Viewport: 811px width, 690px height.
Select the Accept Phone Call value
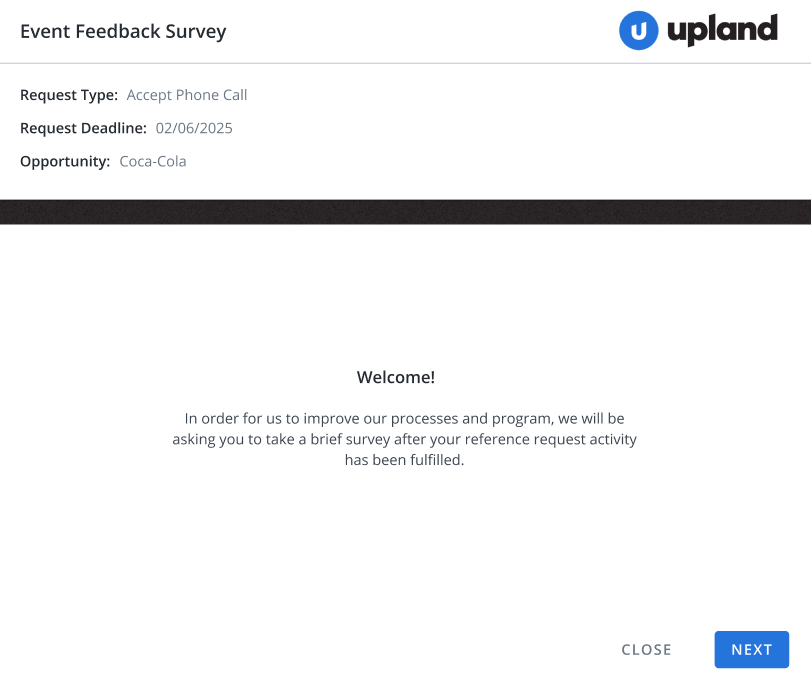(x=187, y=95)
